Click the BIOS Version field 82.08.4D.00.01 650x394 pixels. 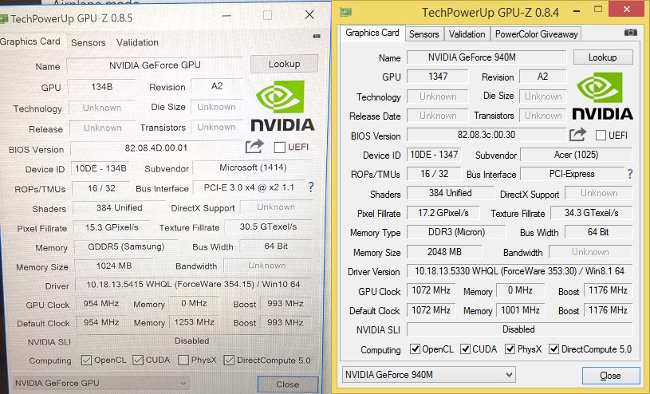(156, 148)
